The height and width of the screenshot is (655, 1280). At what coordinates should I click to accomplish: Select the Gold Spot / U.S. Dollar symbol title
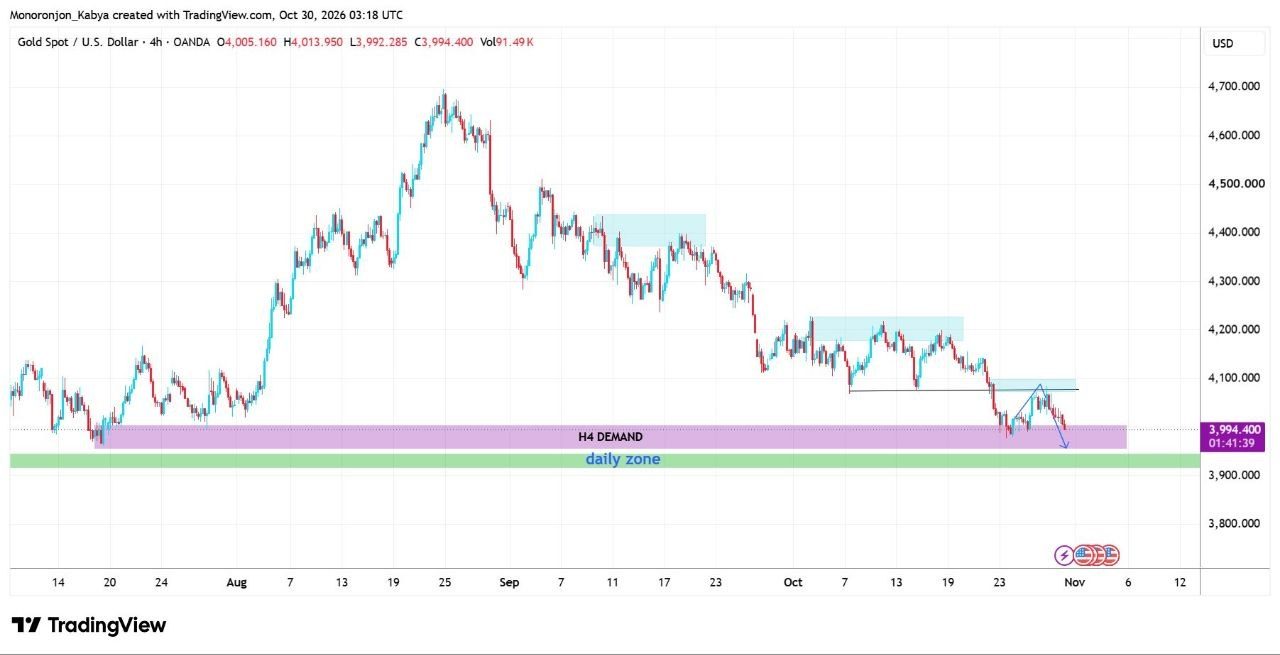pyautogui.click(x=78, y=42)
